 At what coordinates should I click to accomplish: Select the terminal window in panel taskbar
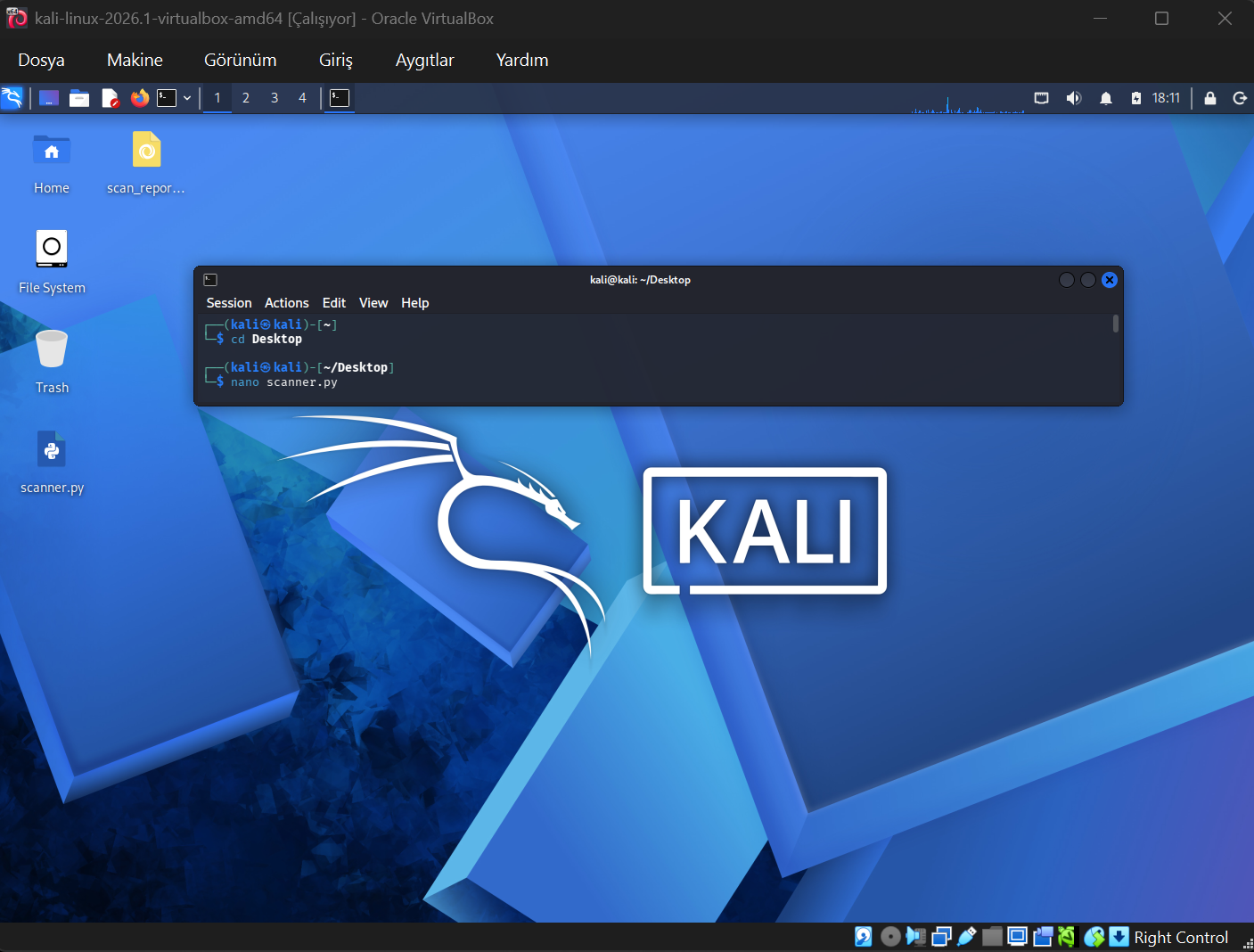point(340,98)
